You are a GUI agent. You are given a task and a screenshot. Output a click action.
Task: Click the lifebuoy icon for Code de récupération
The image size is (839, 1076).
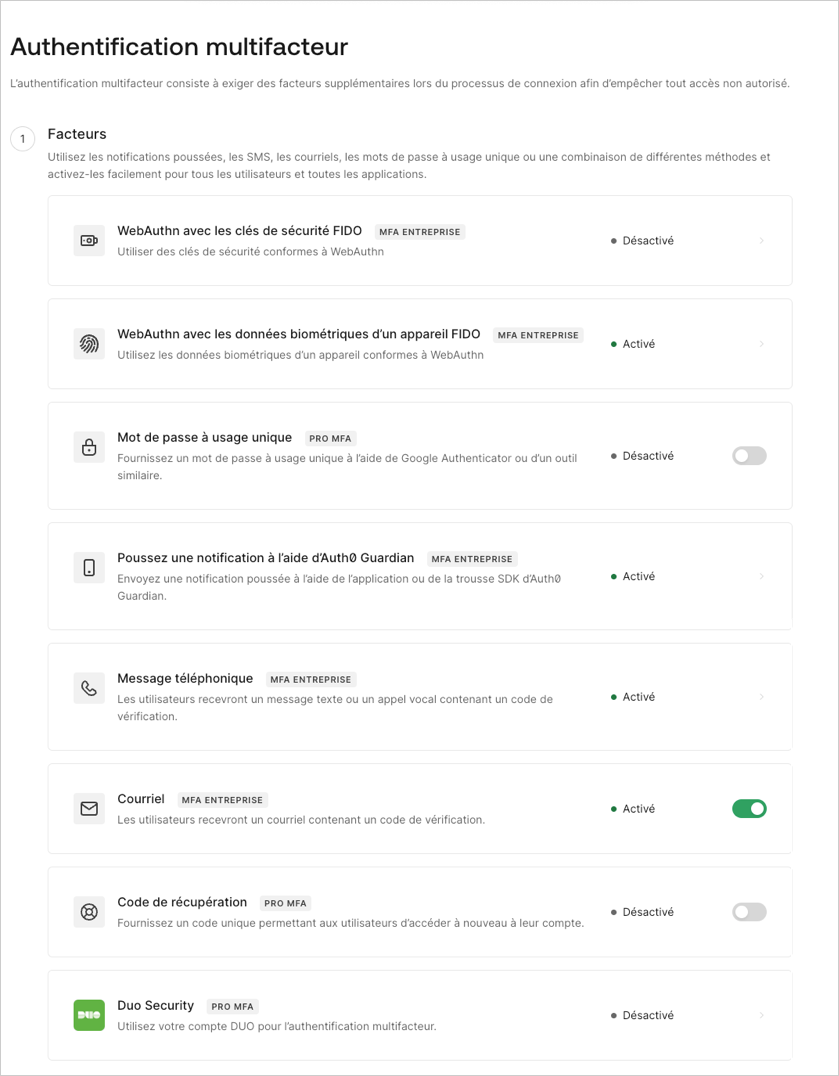click(x=89, y=911)
